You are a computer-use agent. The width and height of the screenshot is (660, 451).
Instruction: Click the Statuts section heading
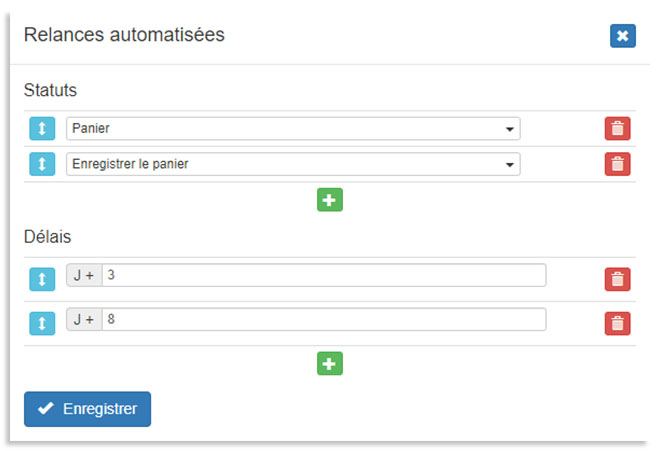[50, 90]
